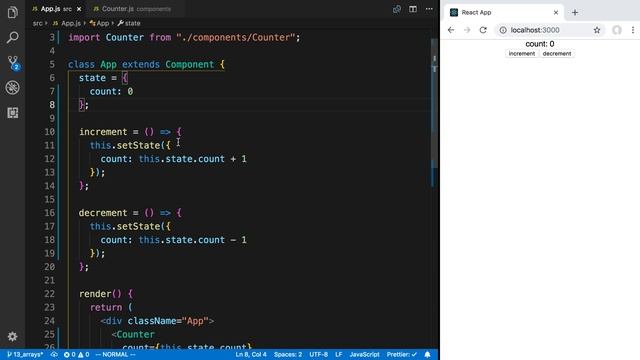Open the Chrome three-dot menu
Image resolution: width=640 pixels, height=360 pixels.
click(633, 30)
